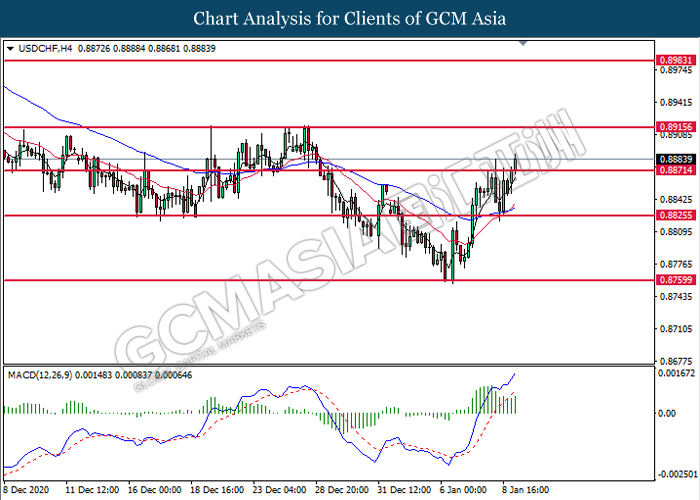Click the 0.88255 support price tag

pos(671,216)
